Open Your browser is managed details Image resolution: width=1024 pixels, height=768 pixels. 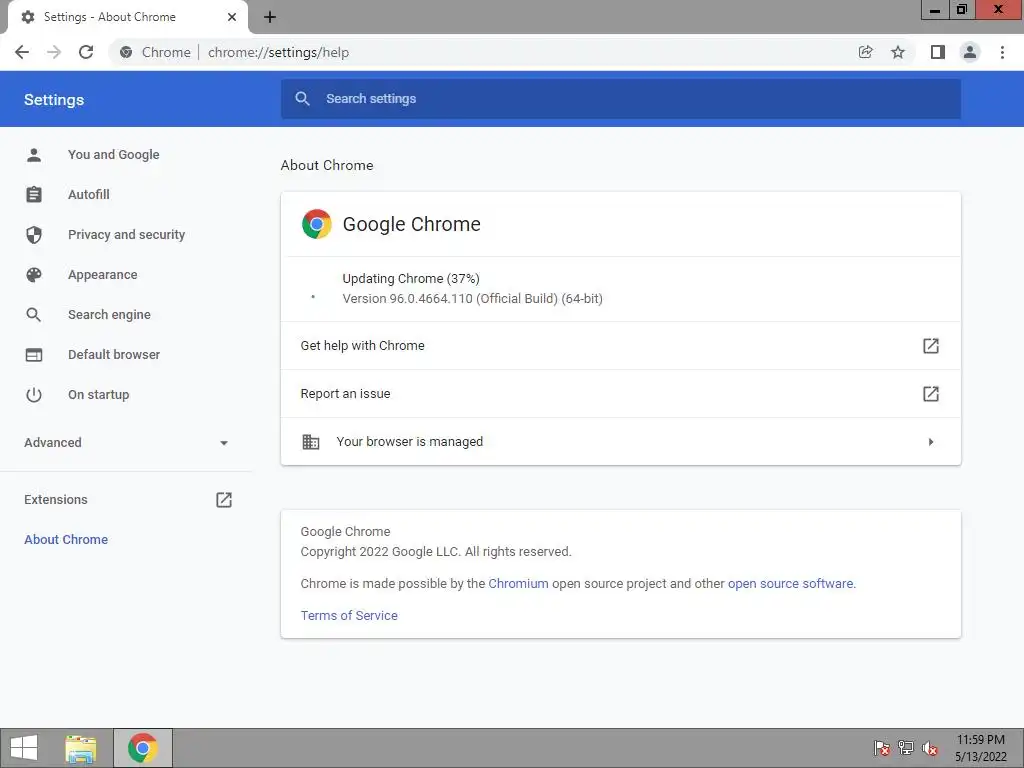coord(620,442)
